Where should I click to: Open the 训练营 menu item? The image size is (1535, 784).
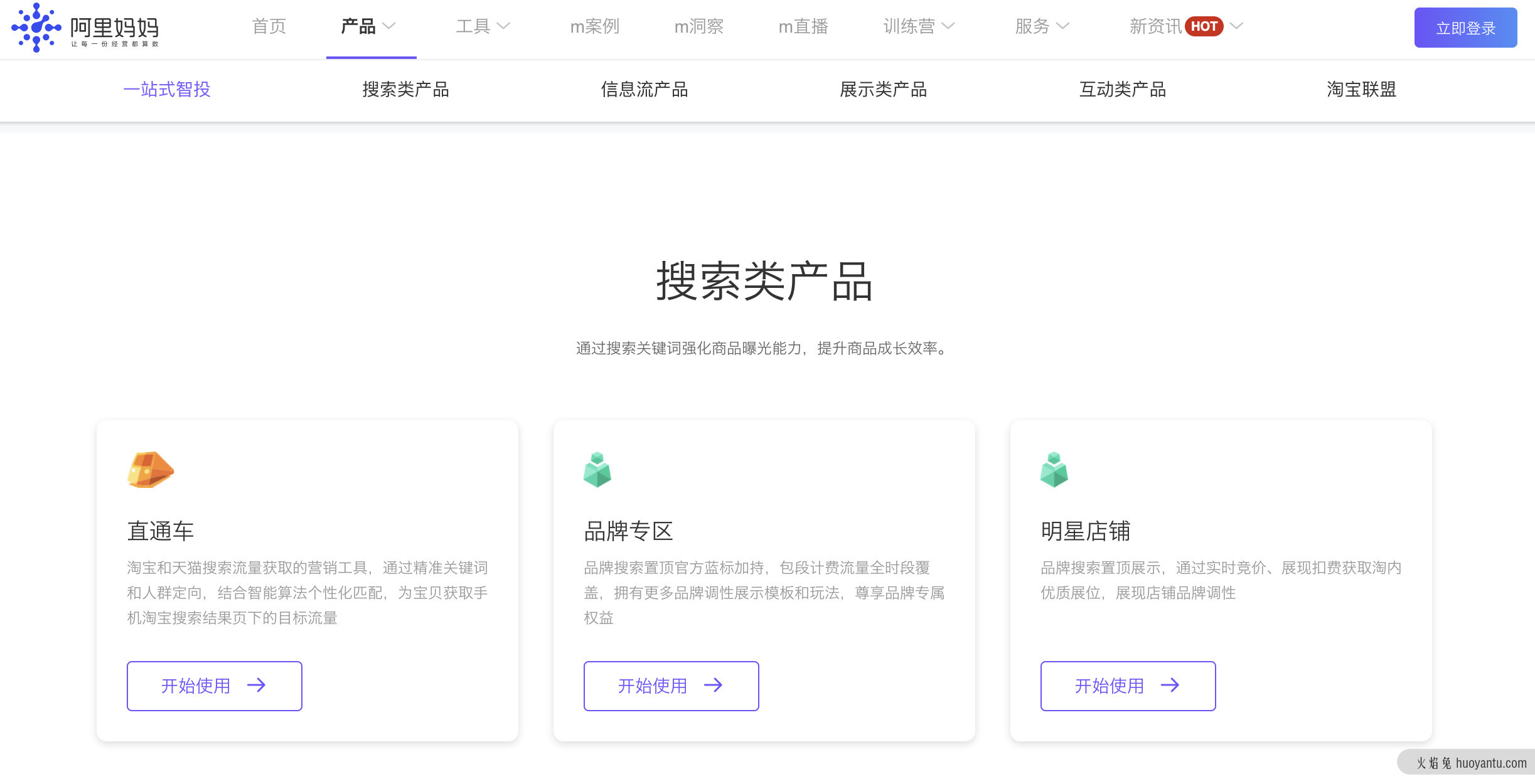point(909,26)
